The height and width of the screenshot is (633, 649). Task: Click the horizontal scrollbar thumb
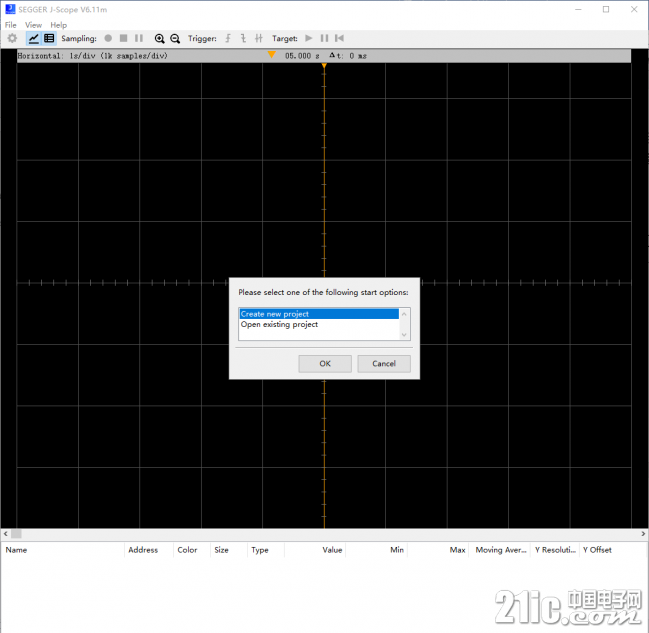[x=16, y=534]
